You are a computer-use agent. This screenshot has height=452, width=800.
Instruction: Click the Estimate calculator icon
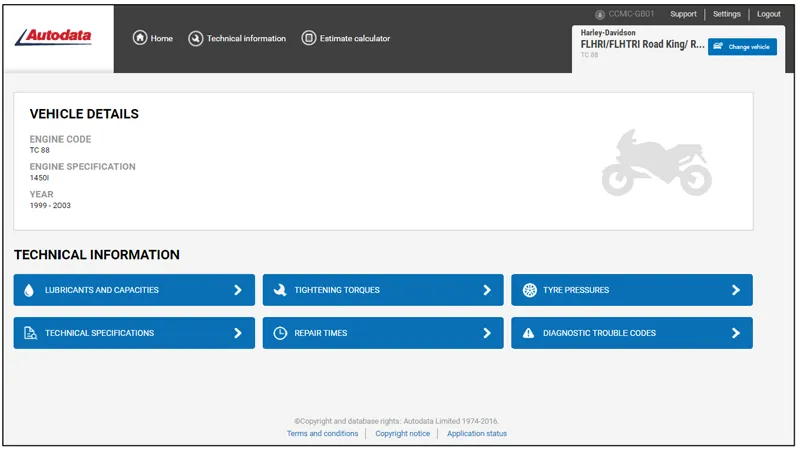pos(309,38)
